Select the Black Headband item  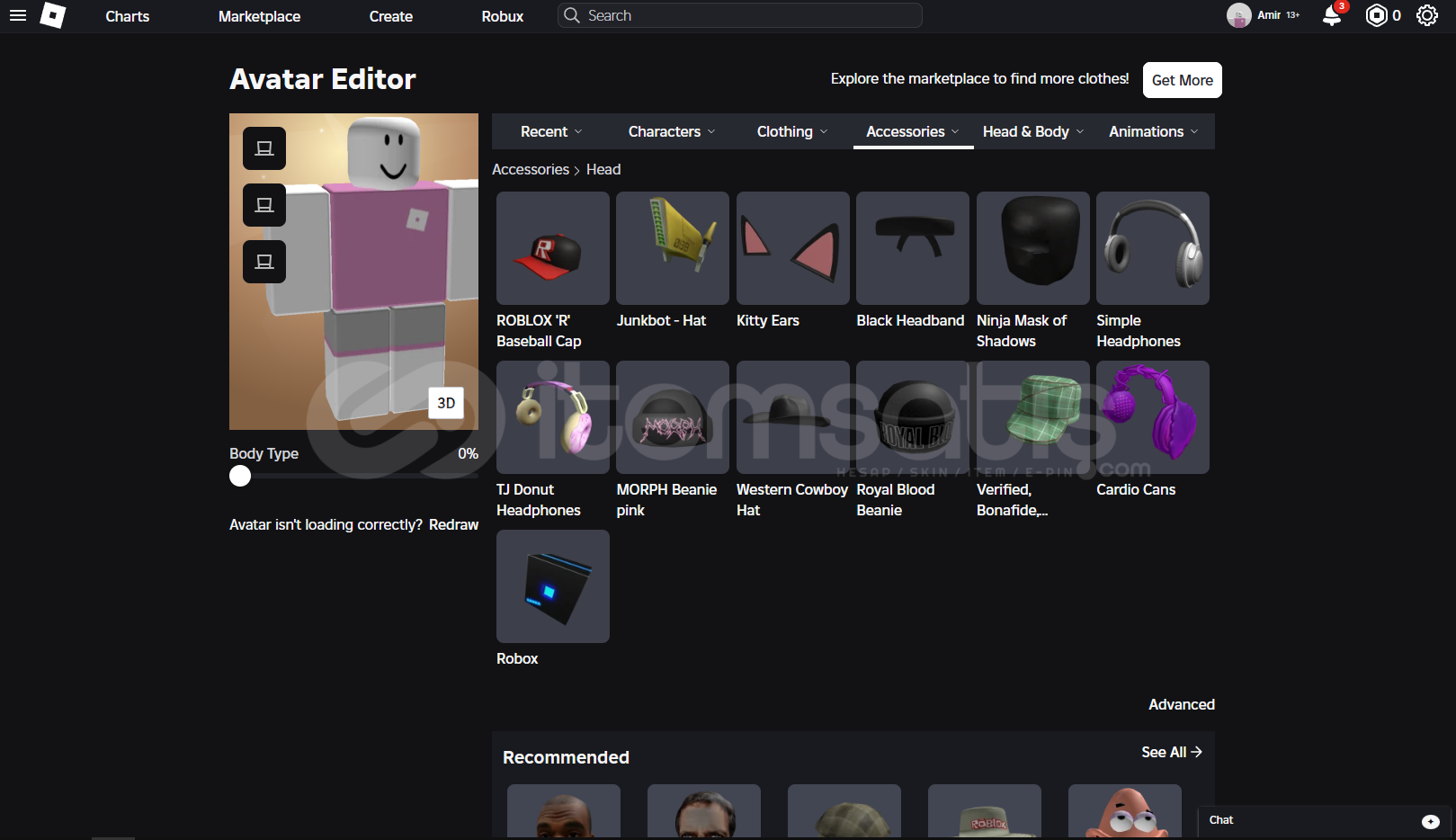click(x=913, y=248)
